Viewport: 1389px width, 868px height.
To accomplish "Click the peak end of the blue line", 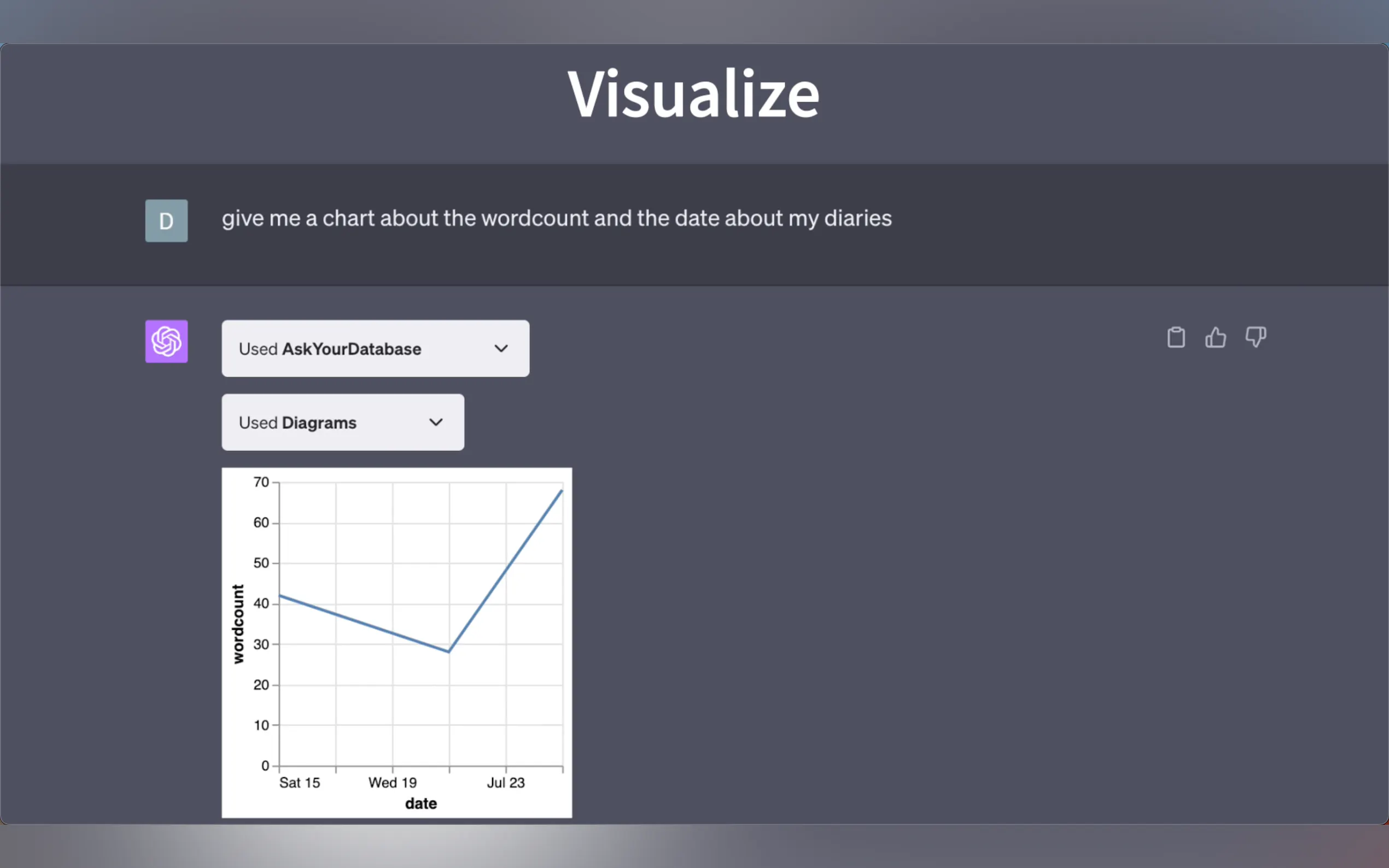I will pyautogui.click(x=561, y=491).
